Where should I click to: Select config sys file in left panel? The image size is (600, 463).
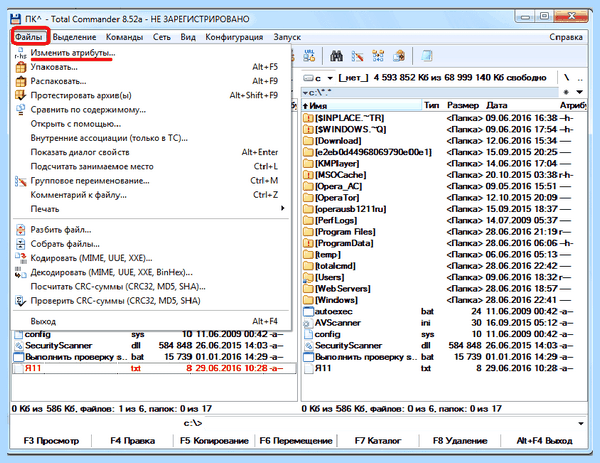[154, 334]
